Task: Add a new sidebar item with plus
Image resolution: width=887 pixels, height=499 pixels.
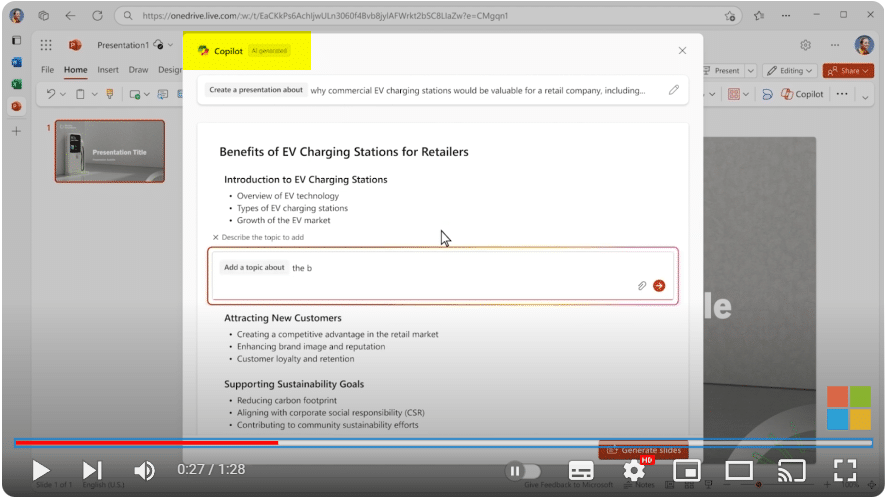Action: click(16, 131)
